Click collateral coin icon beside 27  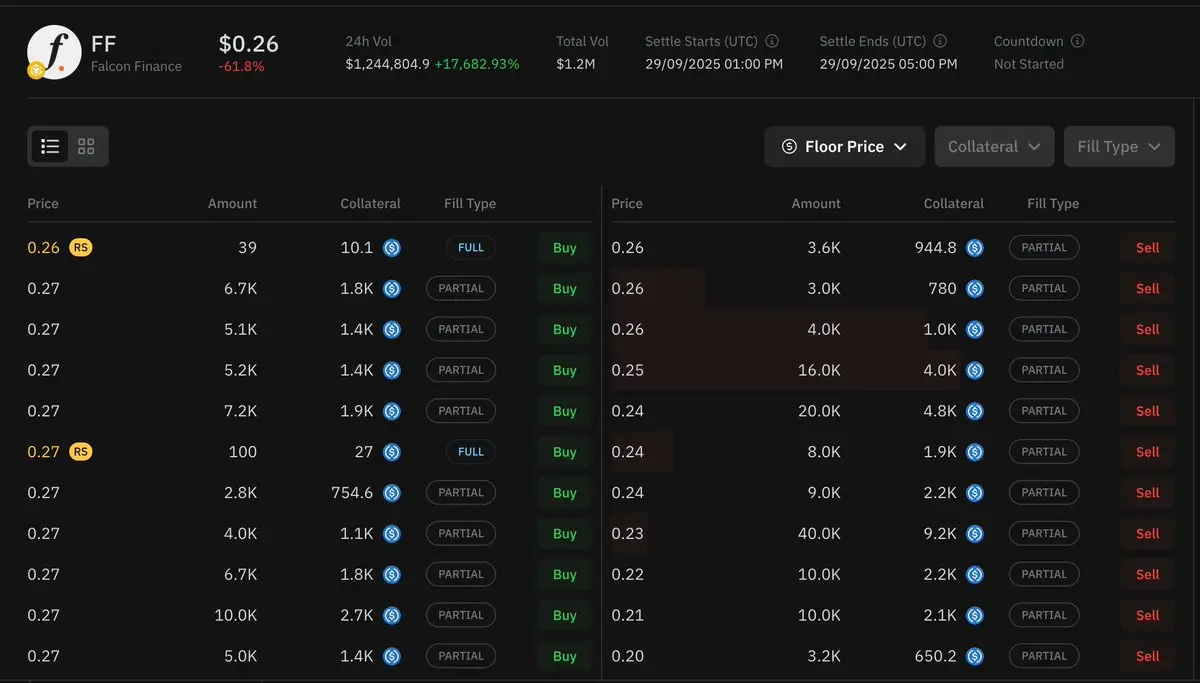[x=392, y=451]
